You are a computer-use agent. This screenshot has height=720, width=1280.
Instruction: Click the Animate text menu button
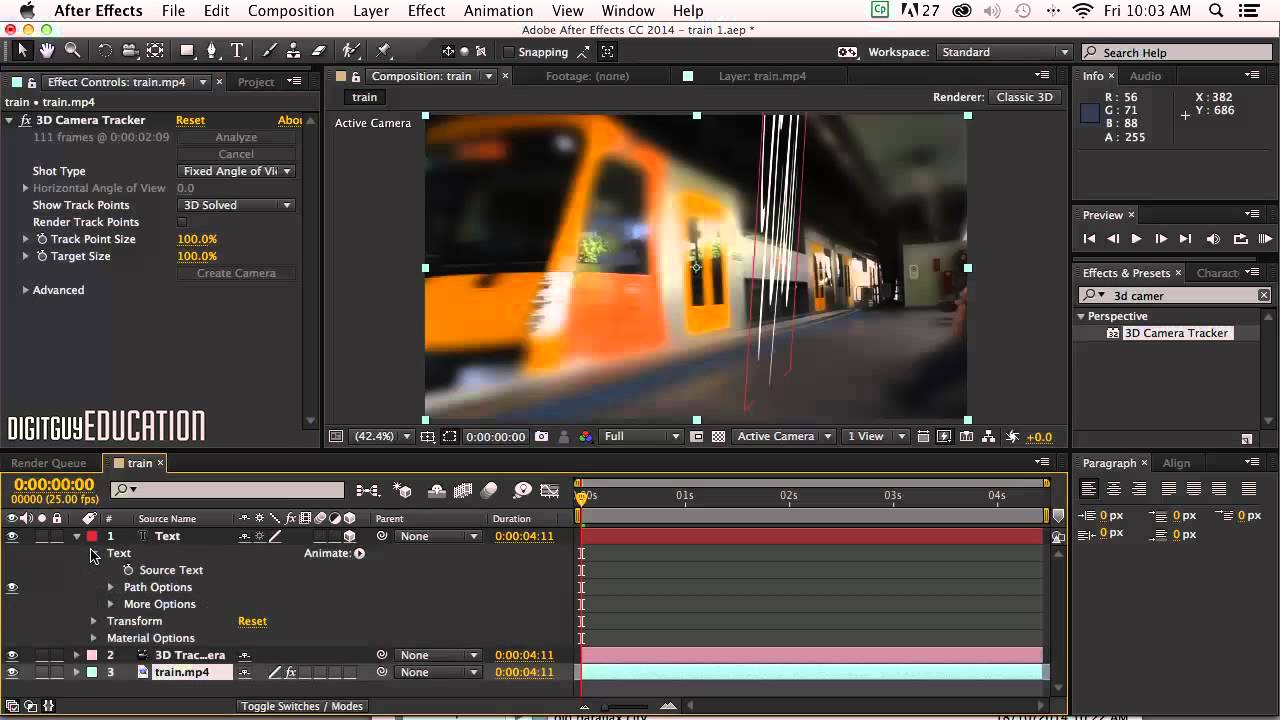click(x=359, y=553)
